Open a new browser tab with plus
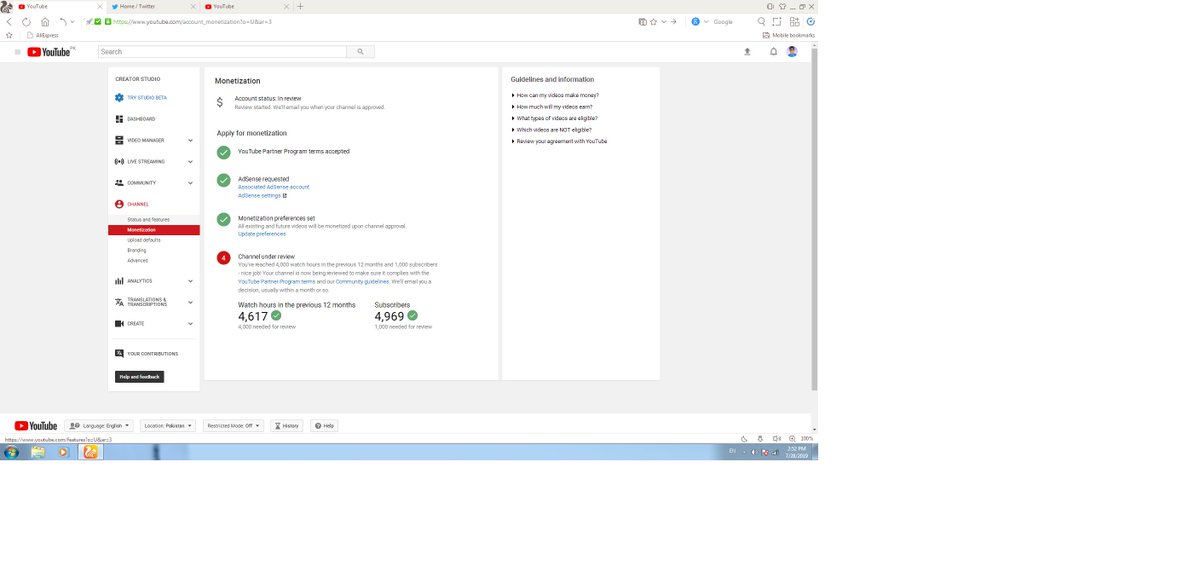This screenshot has width=1200, height=566. (x=300, y=6)
